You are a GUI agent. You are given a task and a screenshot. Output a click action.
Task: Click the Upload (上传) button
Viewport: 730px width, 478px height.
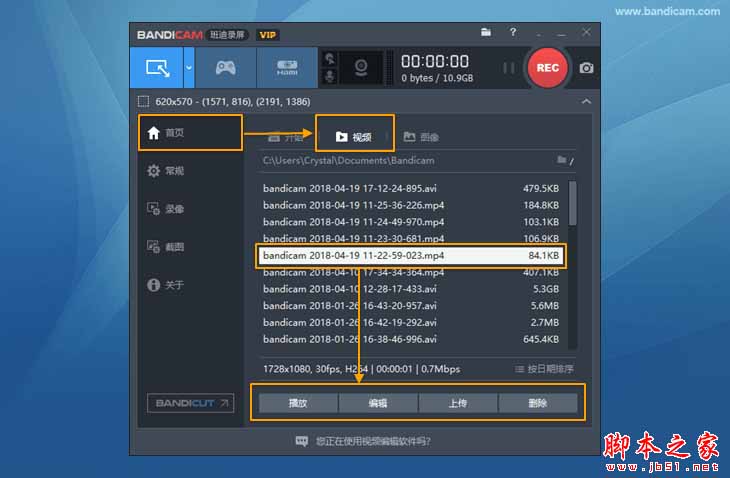[x=458, y=403]
